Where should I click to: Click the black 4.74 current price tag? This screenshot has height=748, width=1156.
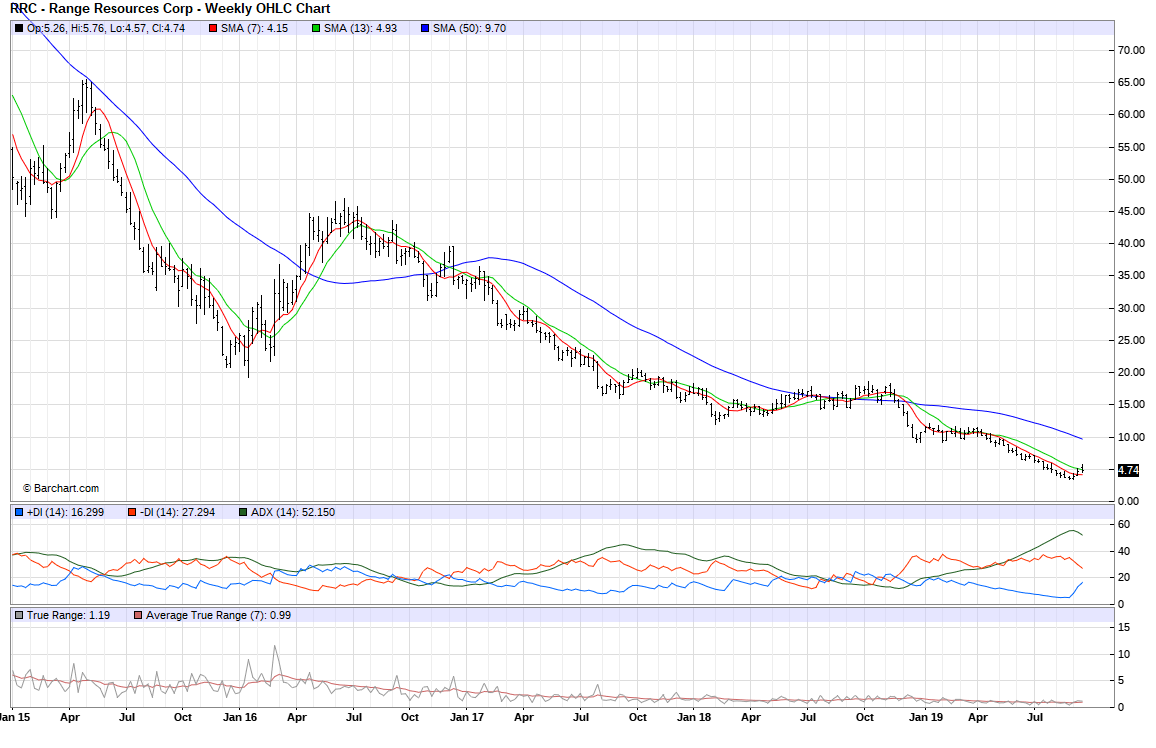pyautogui.click(x=1129, y=470)
